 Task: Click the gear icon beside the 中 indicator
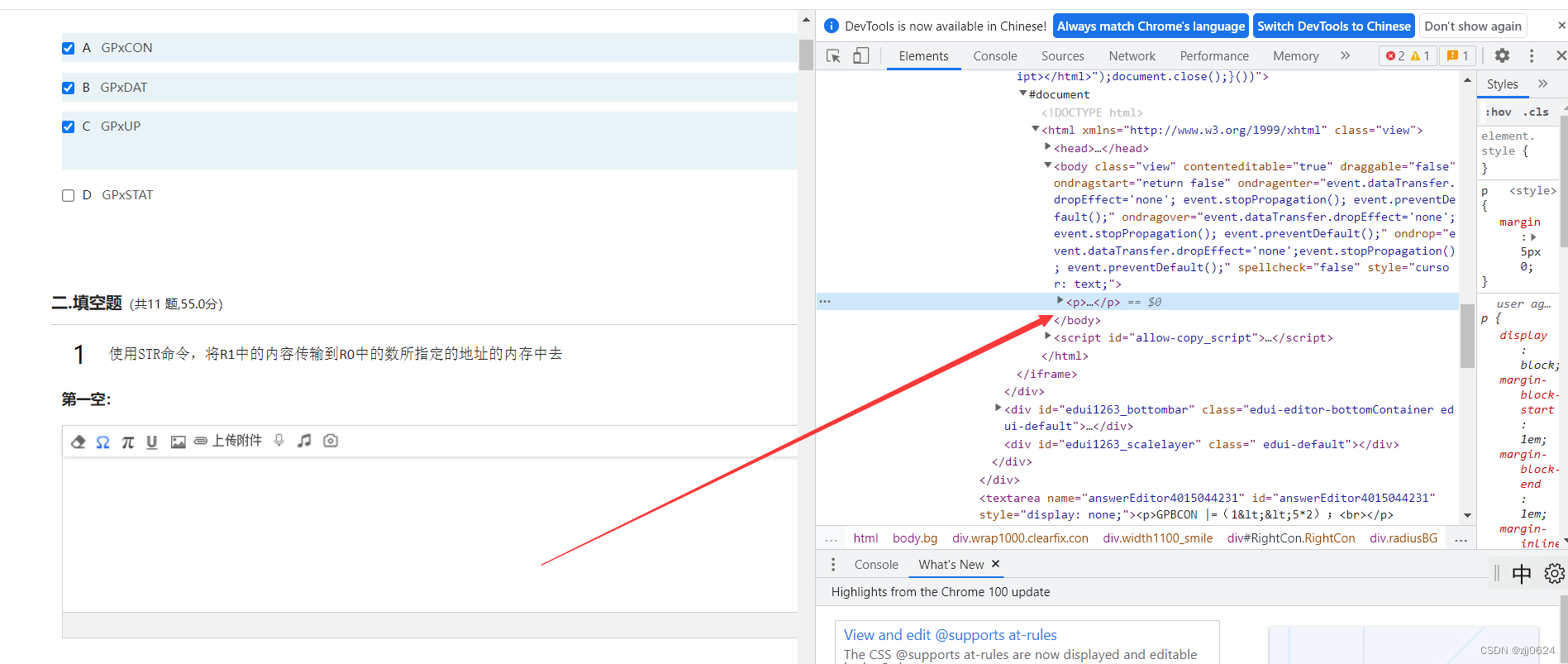pyautogui.click(x=1554, y=574)
